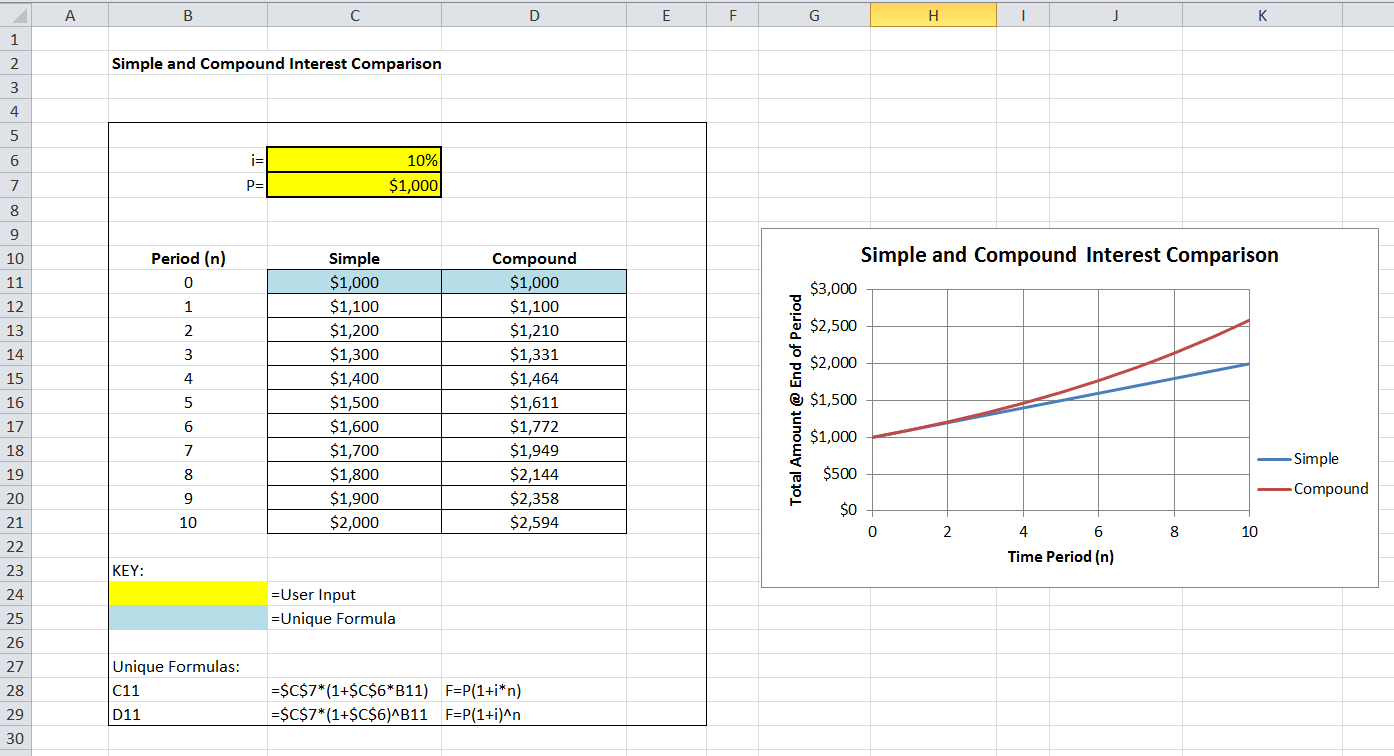
Task: Select the yellow principal input cell beside P=
Action: pyautogui.click(x=354, y=185)
